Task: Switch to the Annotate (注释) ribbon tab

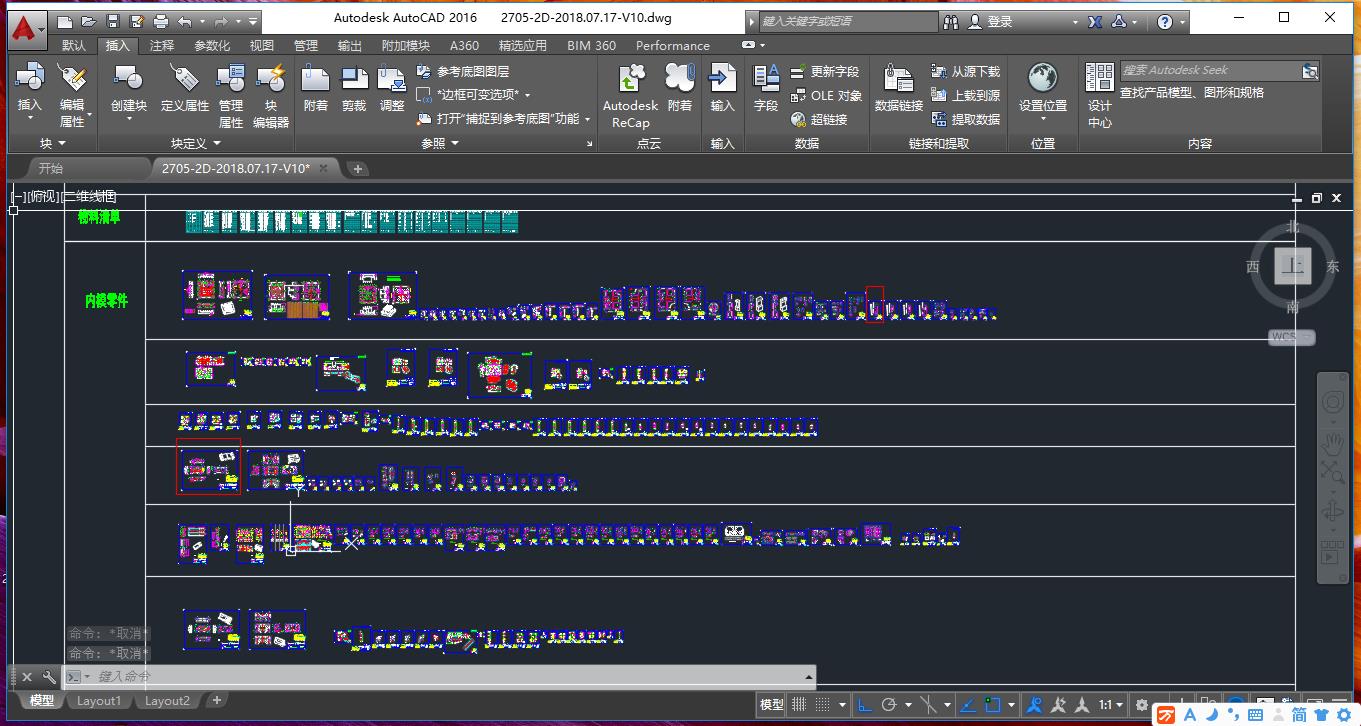Action: 162,46
